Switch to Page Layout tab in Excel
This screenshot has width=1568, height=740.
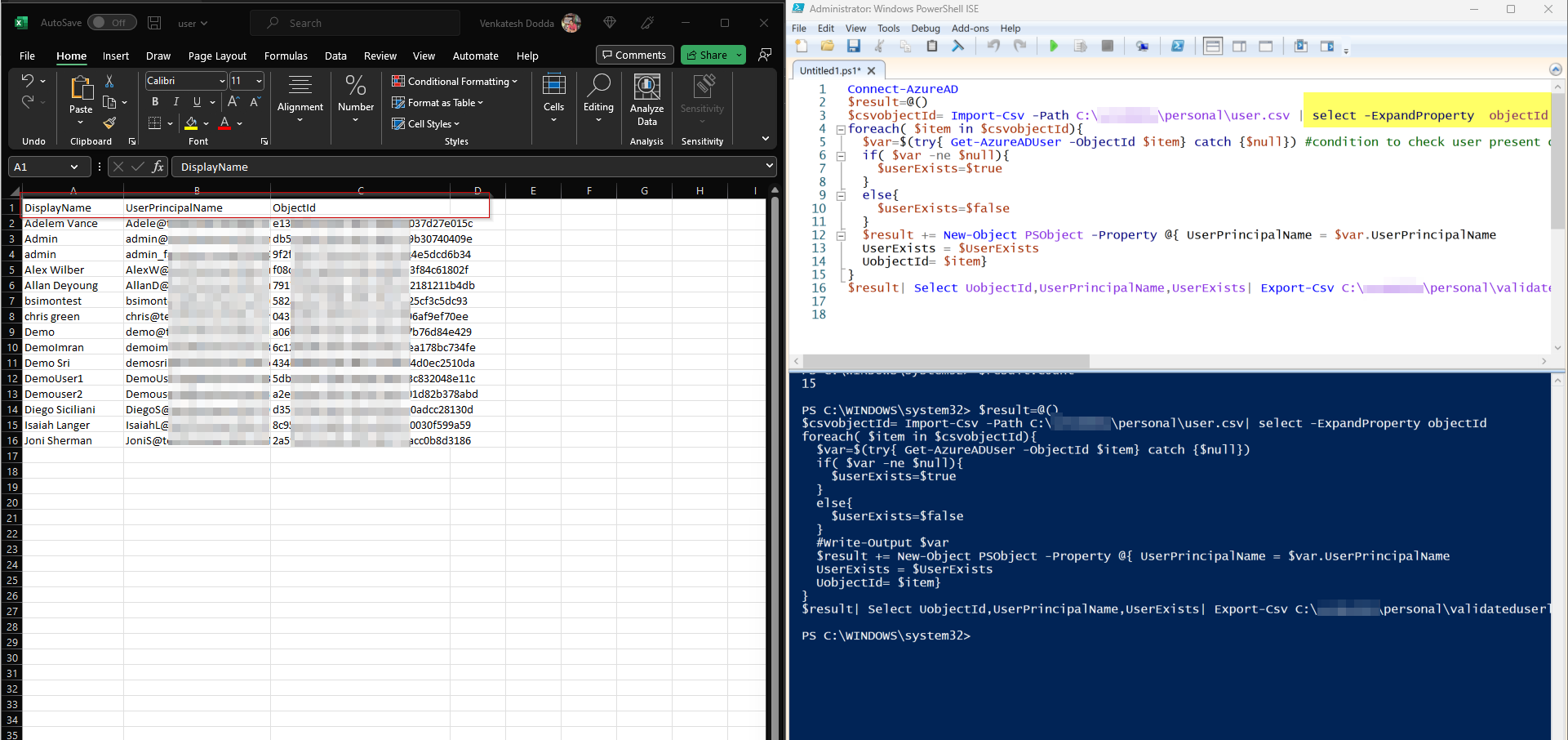[x=217, y=56]
